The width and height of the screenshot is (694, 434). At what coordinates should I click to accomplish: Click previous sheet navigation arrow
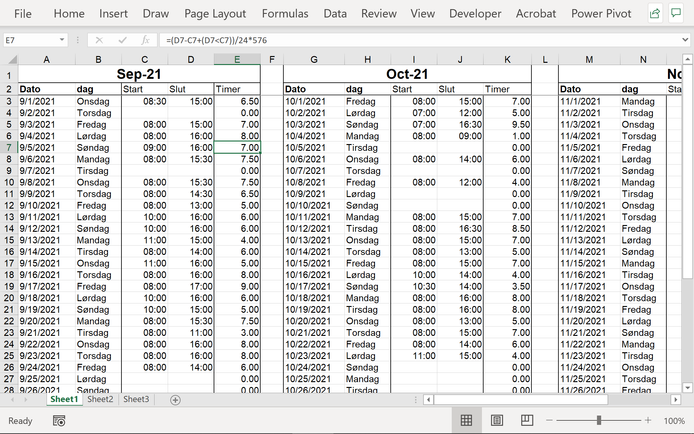click(x=12, y=399)
